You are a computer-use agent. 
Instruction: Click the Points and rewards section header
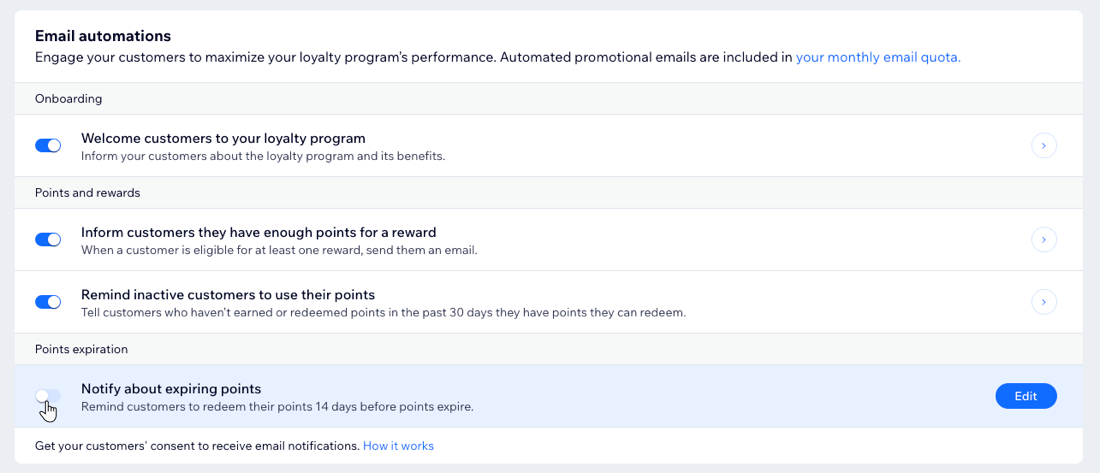coord(88,192)
